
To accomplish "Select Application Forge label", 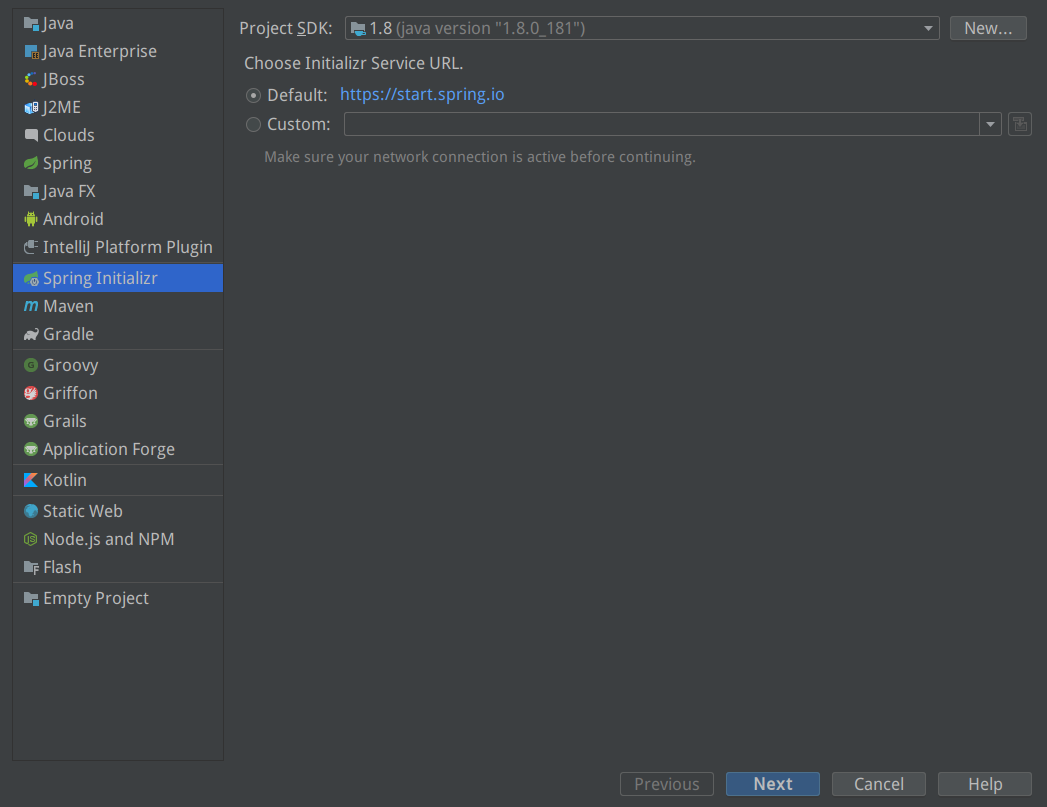I will coord(109,450).
